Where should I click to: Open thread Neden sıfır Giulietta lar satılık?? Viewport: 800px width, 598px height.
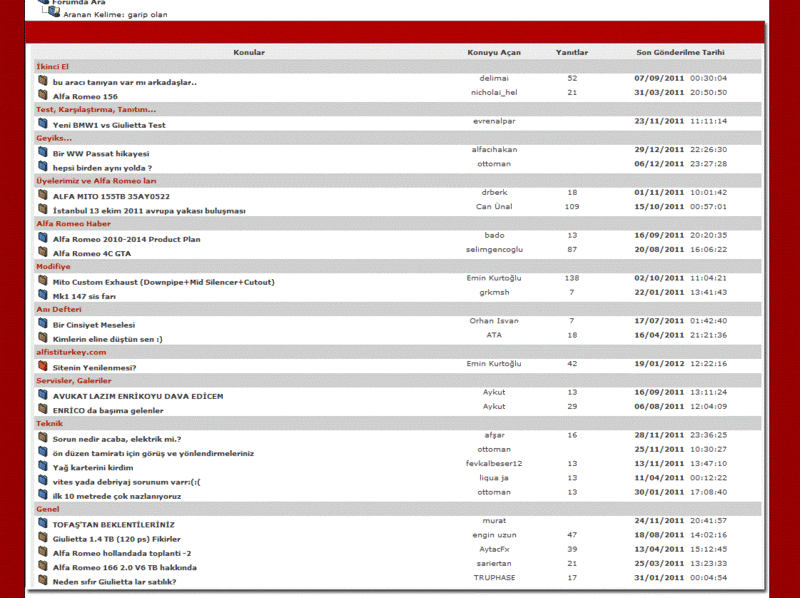pyautogui.click(x=114, y=581)
